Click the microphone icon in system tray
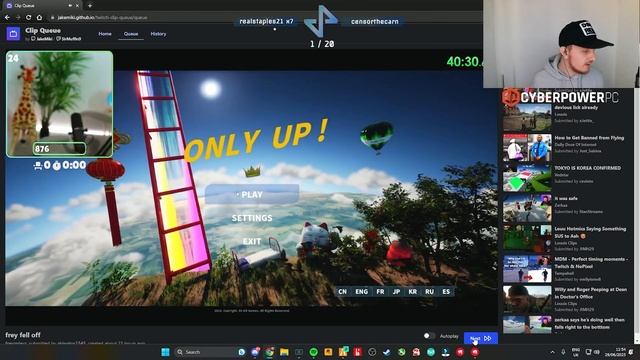 (x=563, y=352)
